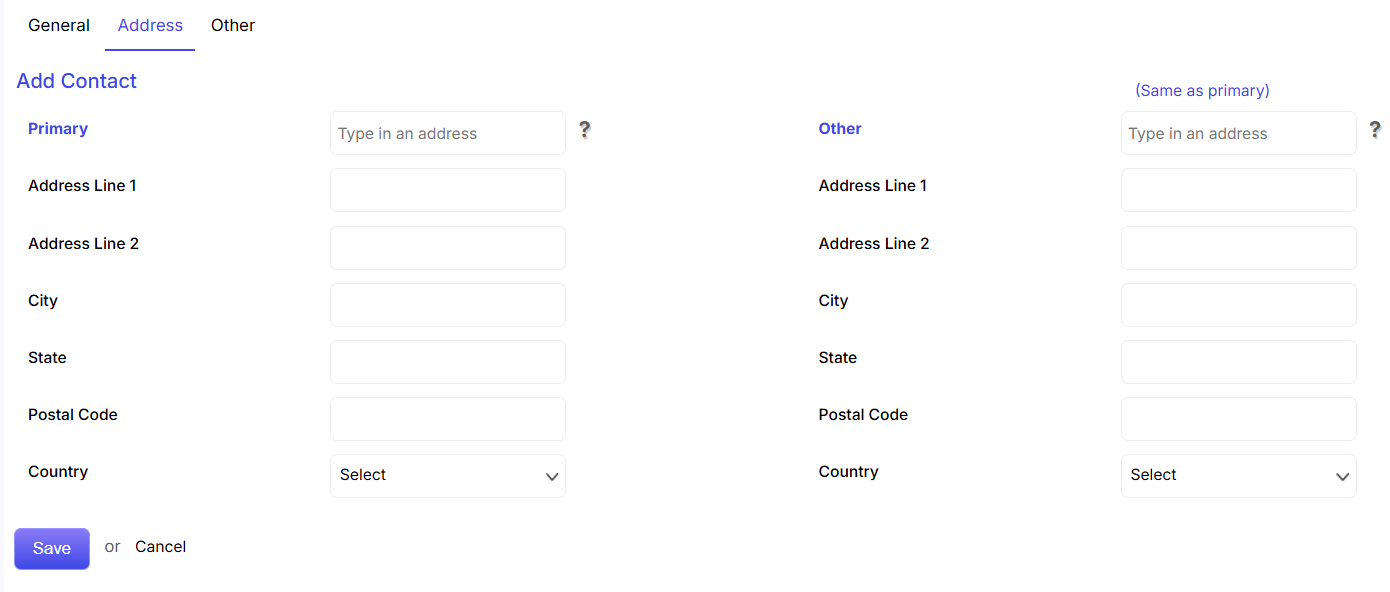Click Other Address Line 1 field
This screenshot has width=1390, height=592.
pos(1238,190)
